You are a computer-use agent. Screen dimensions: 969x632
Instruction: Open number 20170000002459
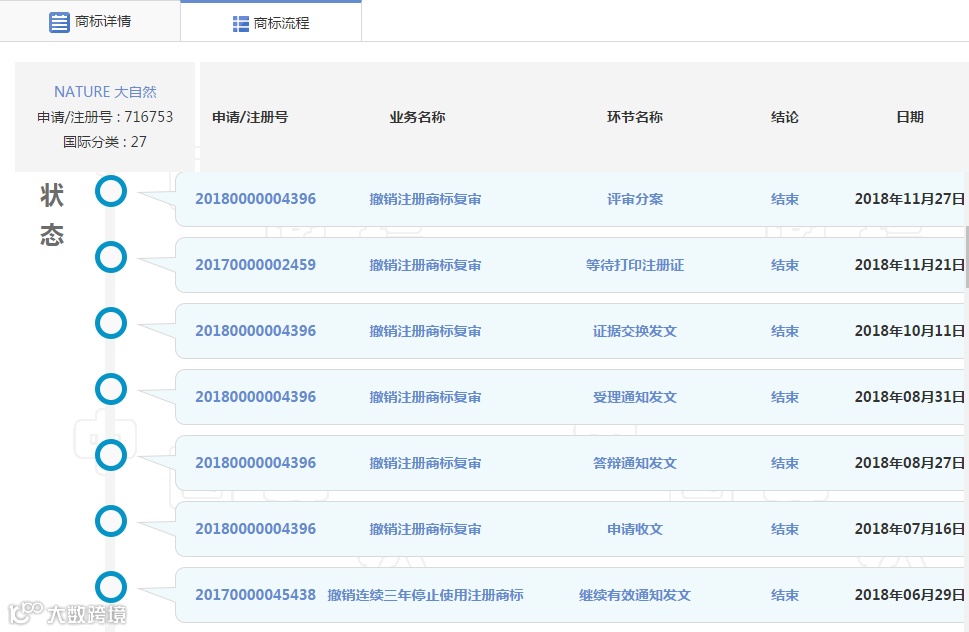(x=255, y=265)
